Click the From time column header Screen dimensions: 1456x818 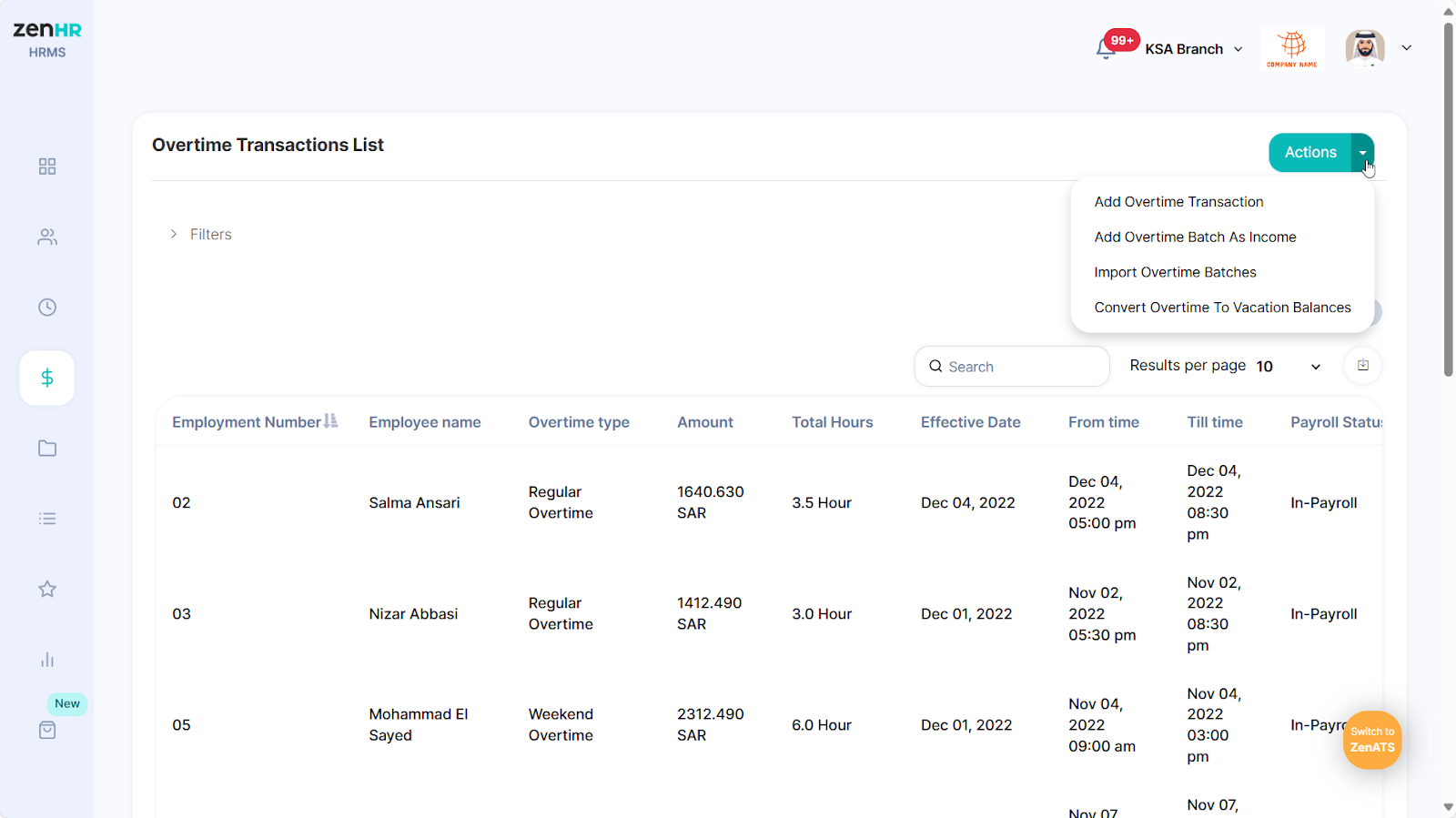pyautogui.click(x=1104, y=422)
